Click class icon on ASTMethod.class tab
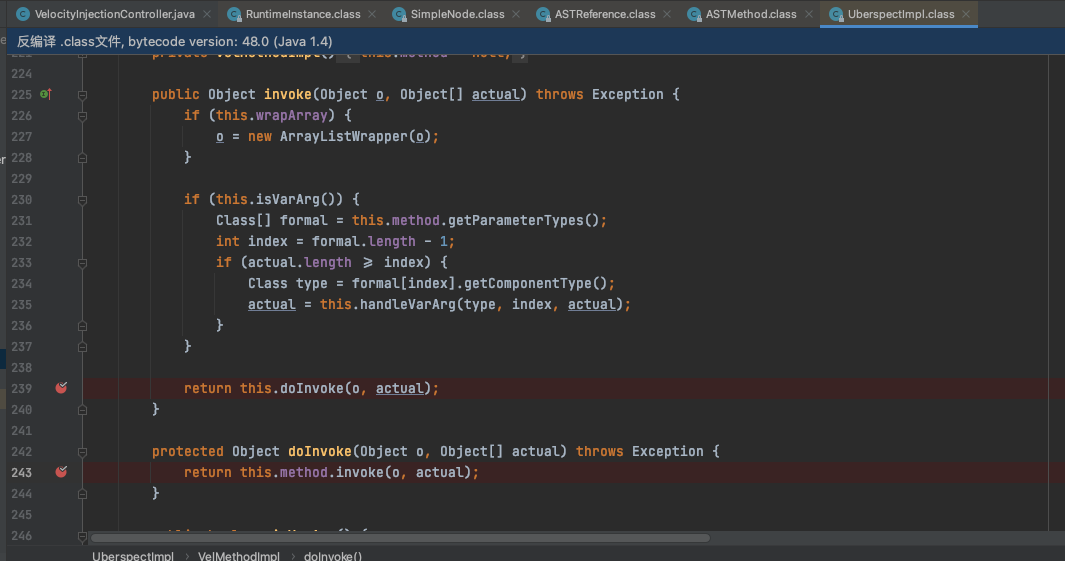The height and width of the screenshot is (561, 1065). 694,14
